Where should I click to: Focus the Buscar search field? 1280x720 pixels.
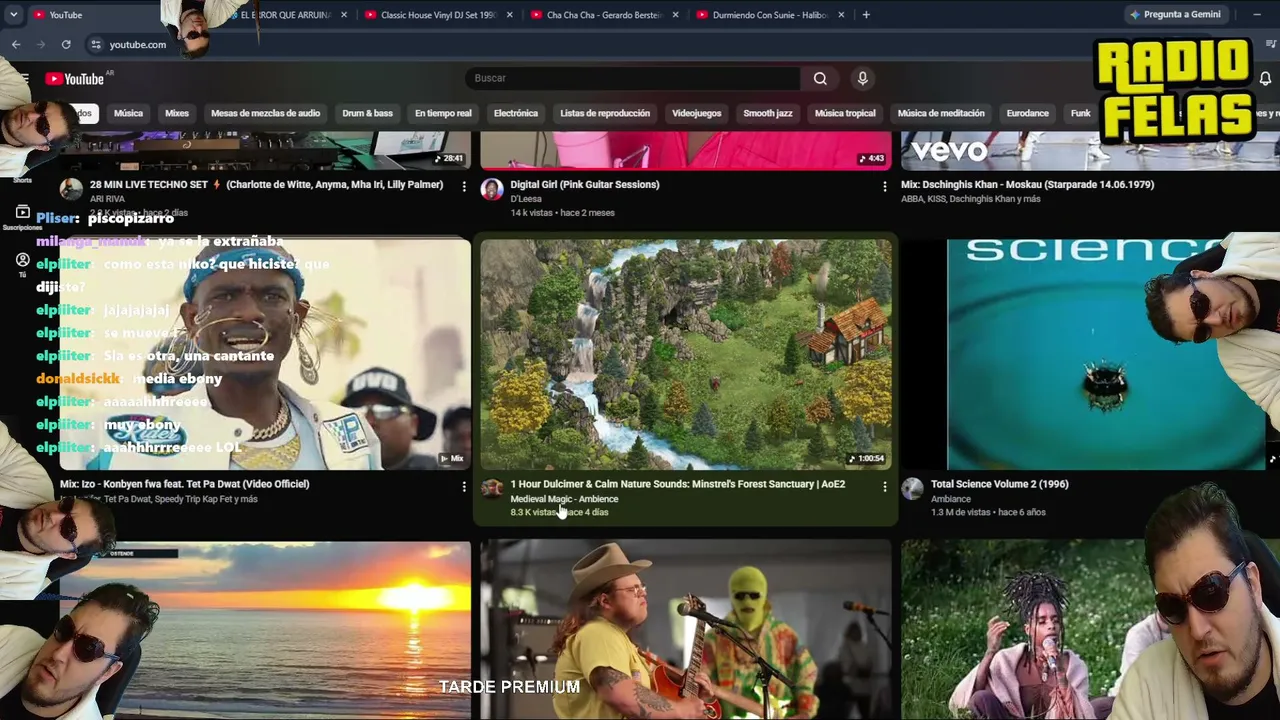[632, 78]
